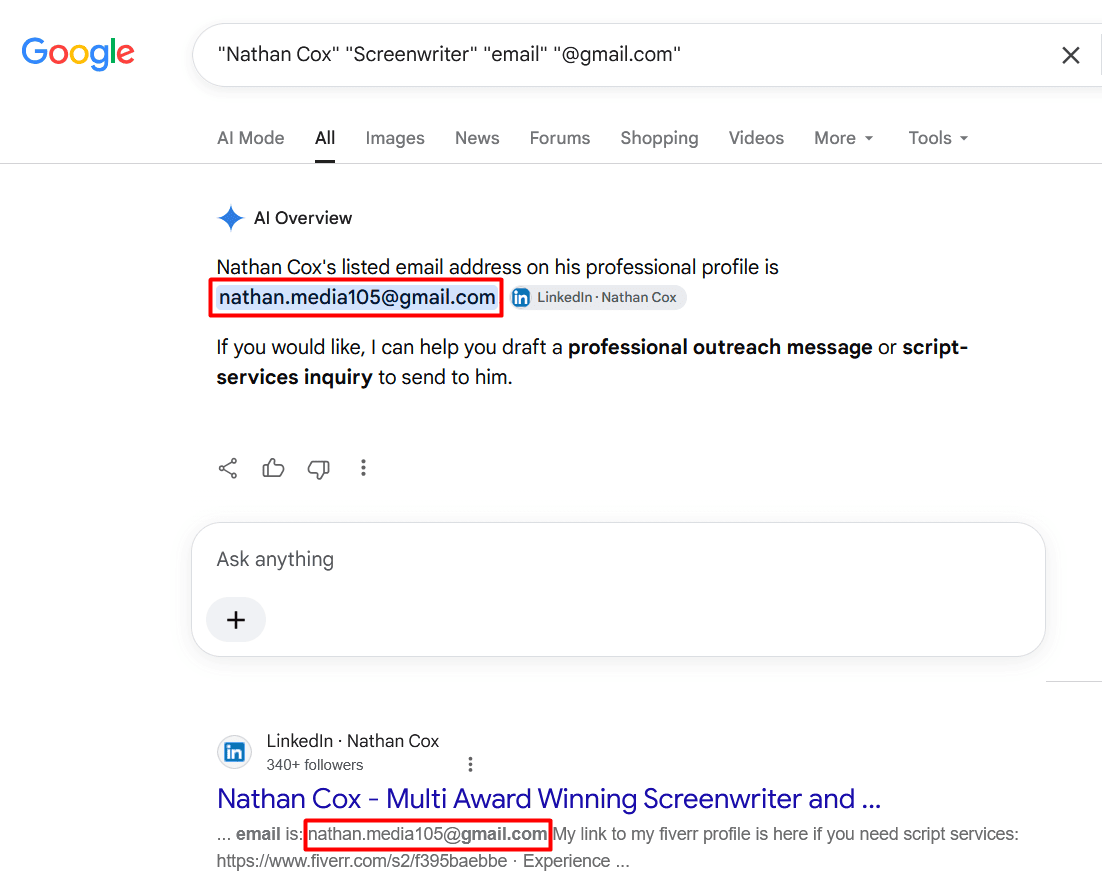1102x889 pixels.
Task: Open AI Overview three-dot options menu
Action: (x=363, y=468)
